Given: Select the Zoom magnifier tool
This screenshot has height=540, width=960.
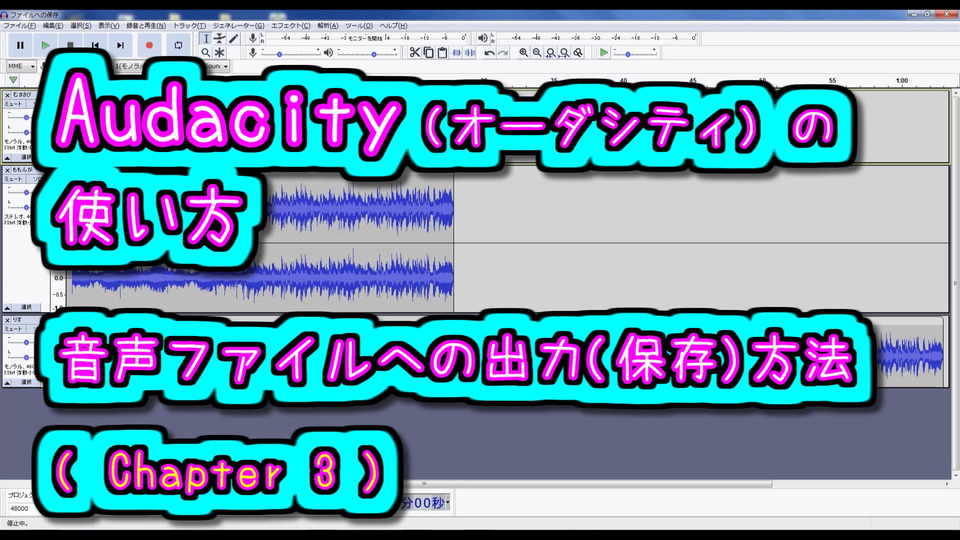Looking at the screenshot, I should [206, 53].
